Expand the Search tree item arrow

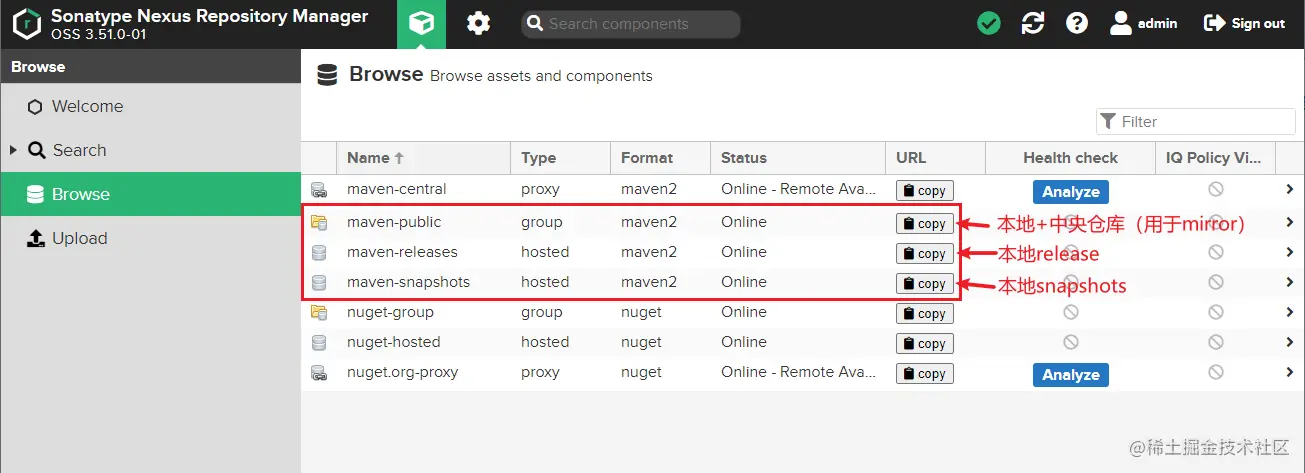[14, 150]
